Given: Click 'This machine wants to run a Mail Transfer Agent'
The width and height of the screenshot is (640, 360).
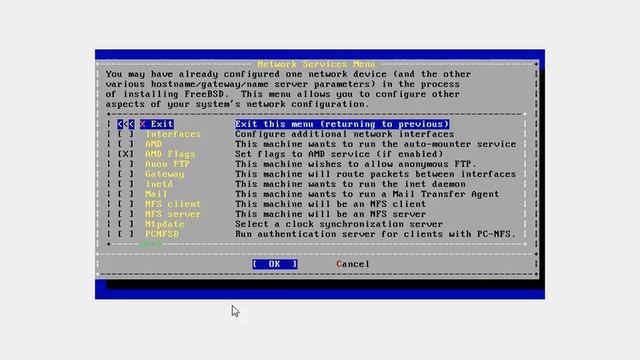Looking at the screenshot, I should pyautogui.click(x=367, y=194).
